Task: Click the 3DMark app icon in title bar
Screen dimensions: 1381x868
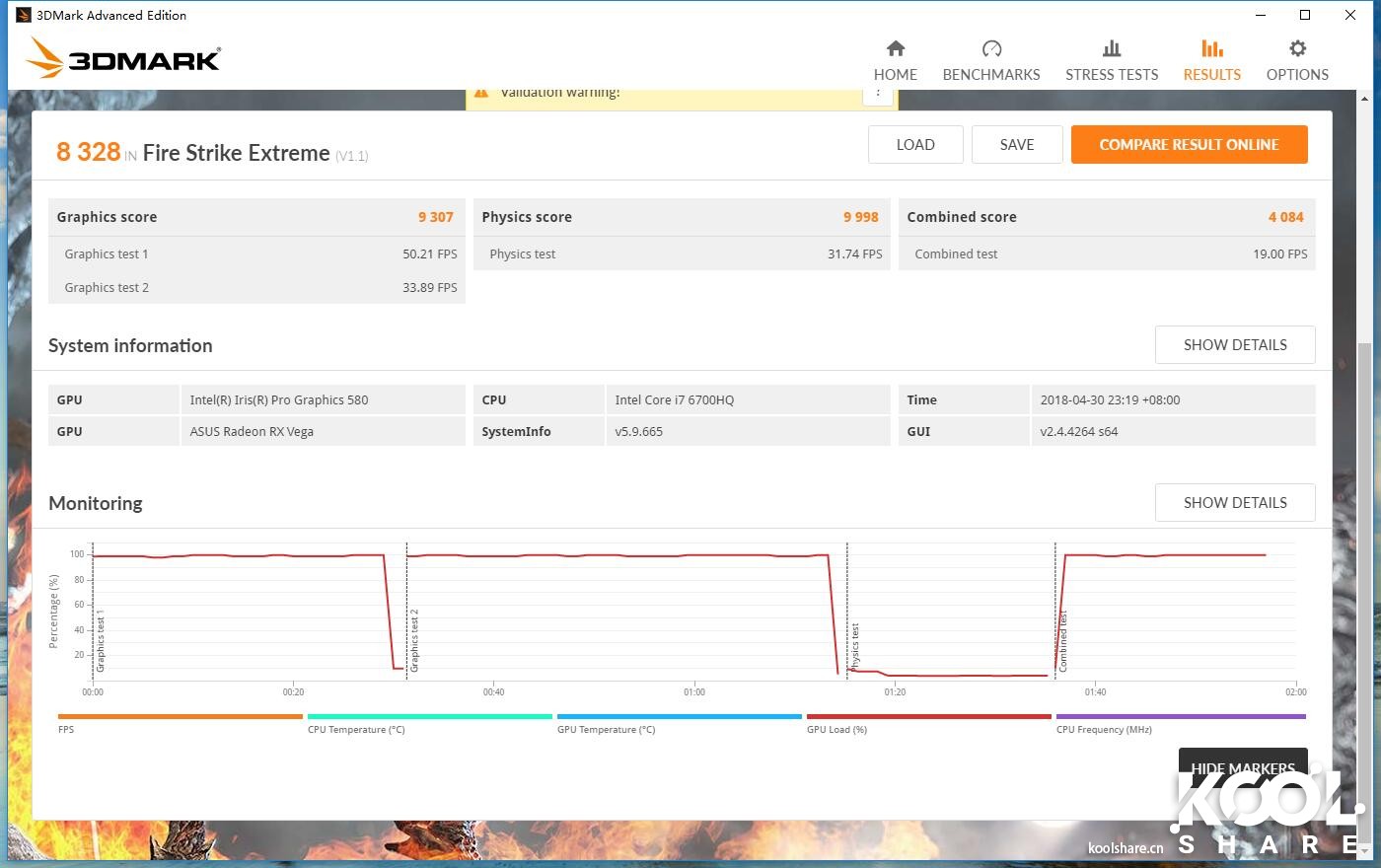Action: (24, 15)
